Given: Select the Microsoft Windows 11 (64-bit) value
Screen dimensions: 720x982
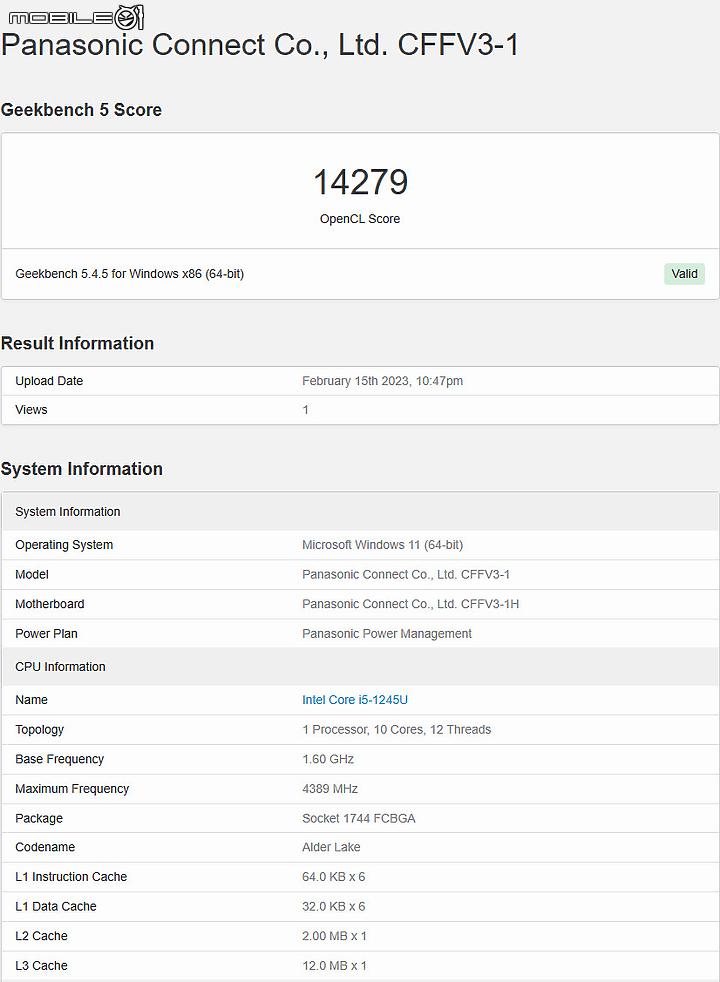Looking at the screenshot, I should coord(383,545).
